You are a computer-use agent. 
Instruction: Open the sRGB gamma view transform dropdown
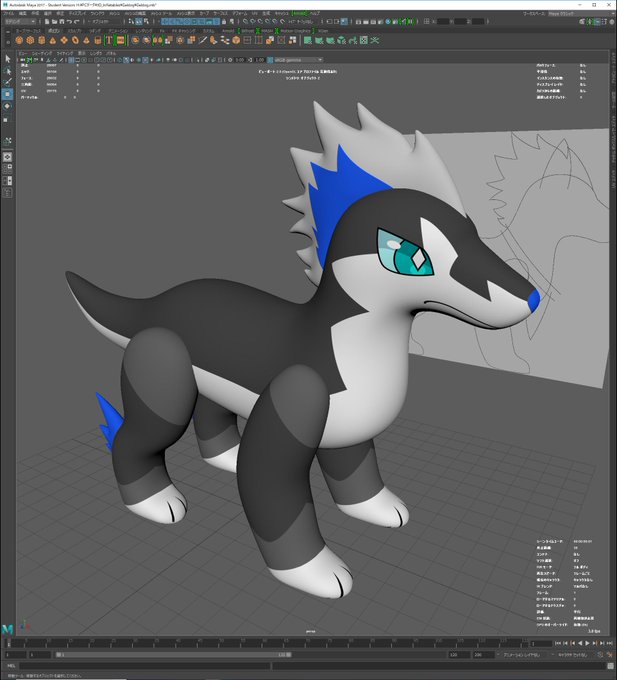(x=298, y=60)
